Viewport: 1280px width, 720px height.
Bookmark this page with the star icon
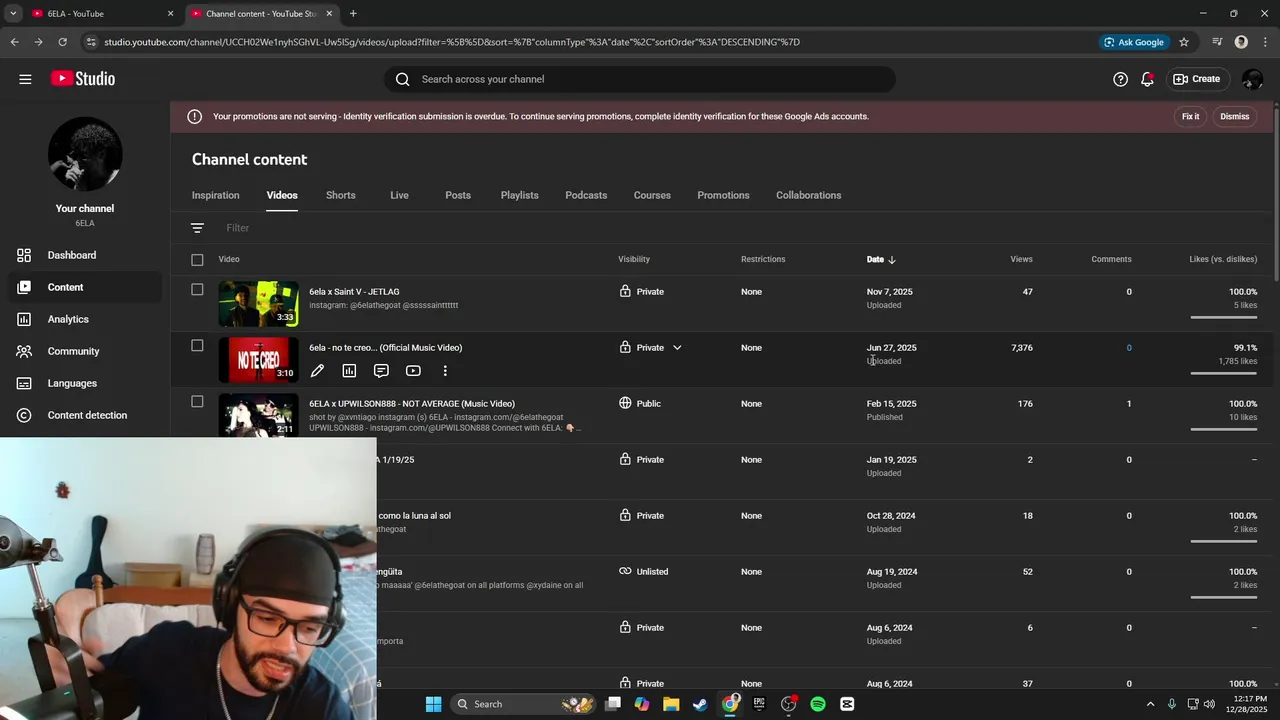[x=1184, y=42]
